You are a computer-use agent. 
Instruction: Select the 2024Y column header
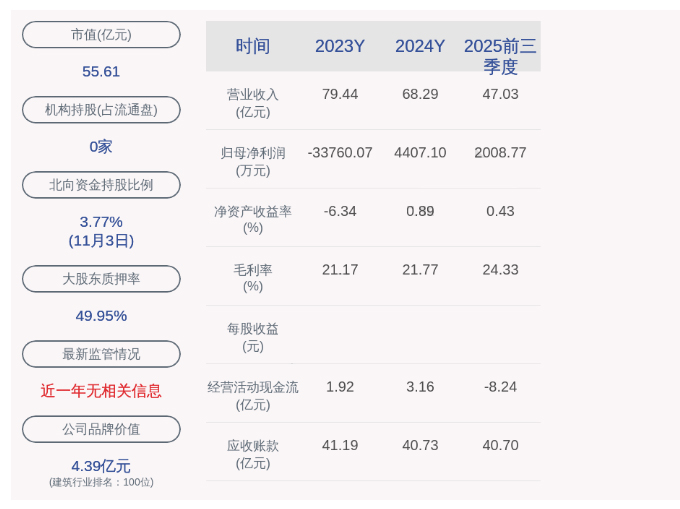coord(420,46)
